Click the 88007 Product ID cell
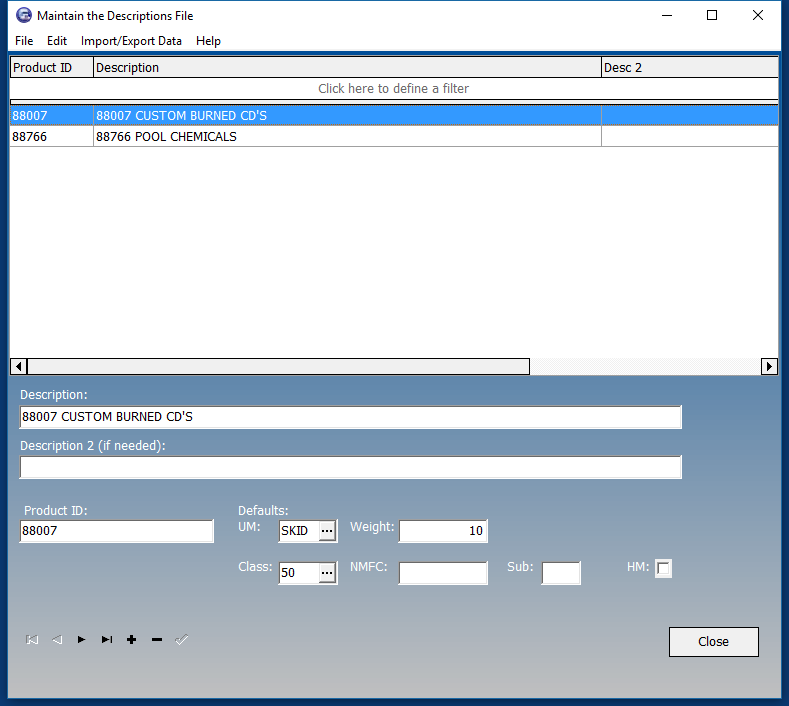The width and height of the screenshot is (789, 706). pos(52,115)
